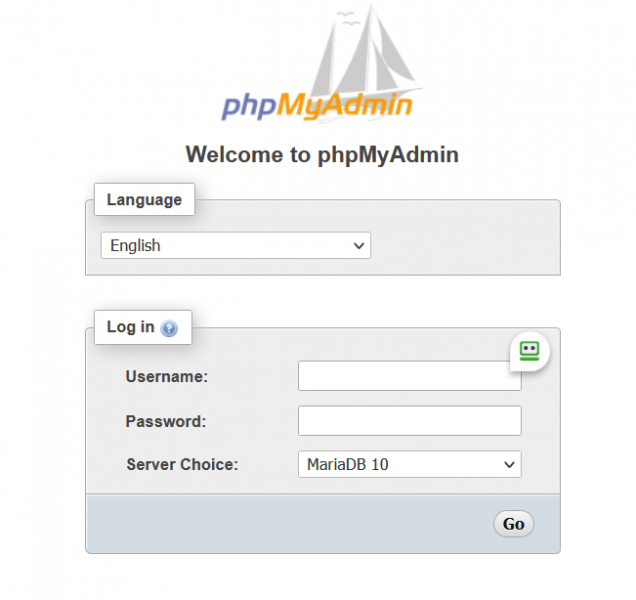This screenshot has height=600, width=636.
Task: Submit the login with Go button
Action: pyautogui.click(x=514, y=524)
